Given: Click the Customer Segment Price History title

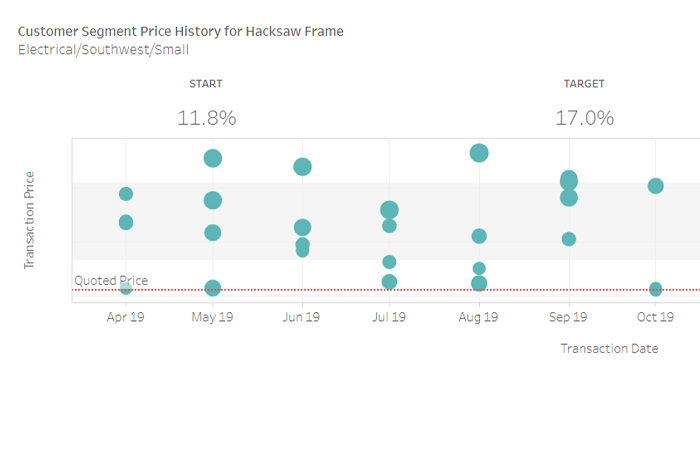Looking at the screenshot, I should (181, 31).
